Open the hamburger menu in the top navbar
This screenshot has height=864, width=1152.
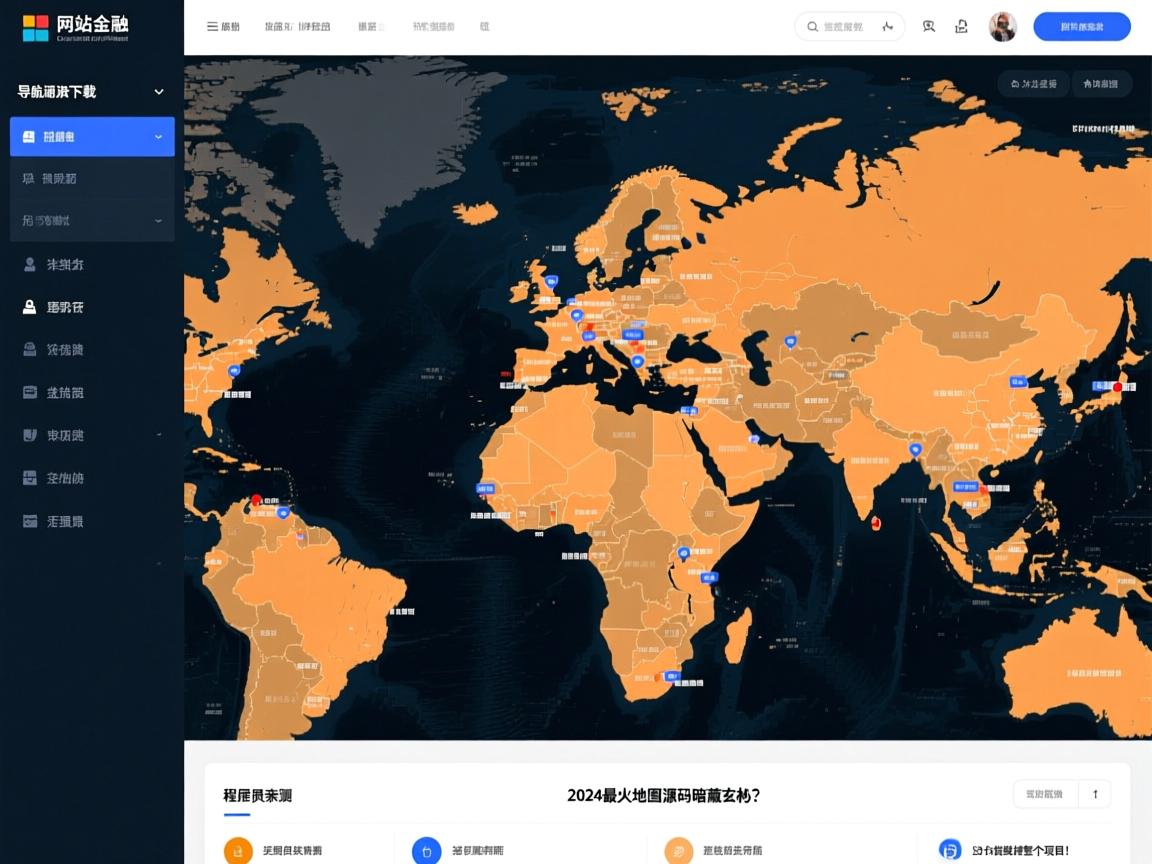(212, 27)
